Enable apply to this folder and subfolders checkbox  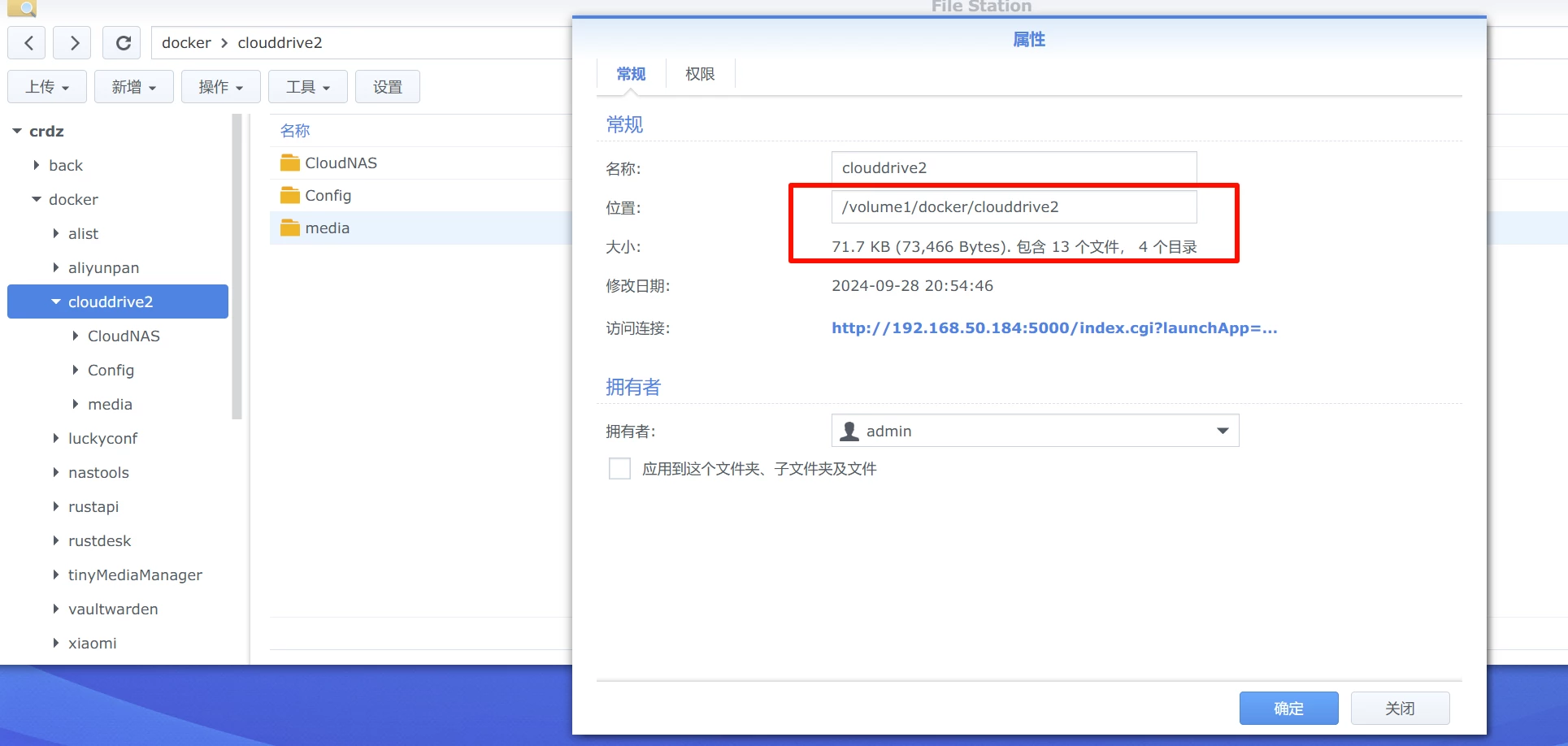point(619,469)
